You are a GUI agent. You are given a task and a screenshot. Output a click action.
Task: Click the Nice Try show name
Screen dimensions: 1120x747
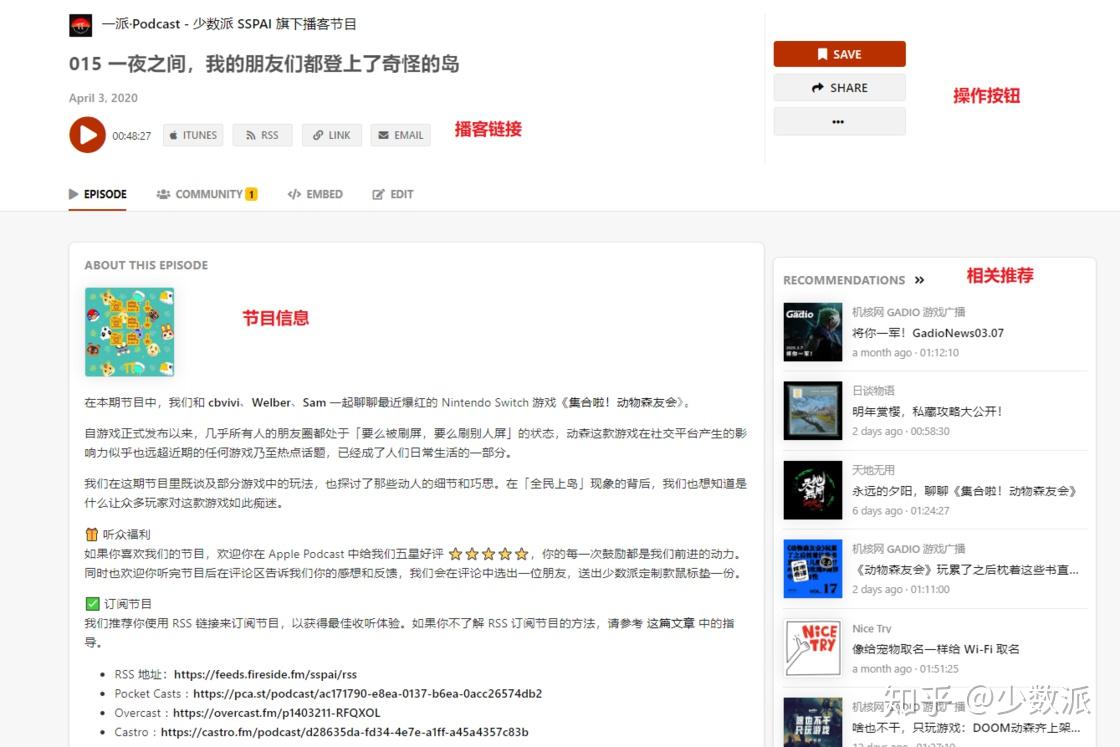click(x=871, y=628)
